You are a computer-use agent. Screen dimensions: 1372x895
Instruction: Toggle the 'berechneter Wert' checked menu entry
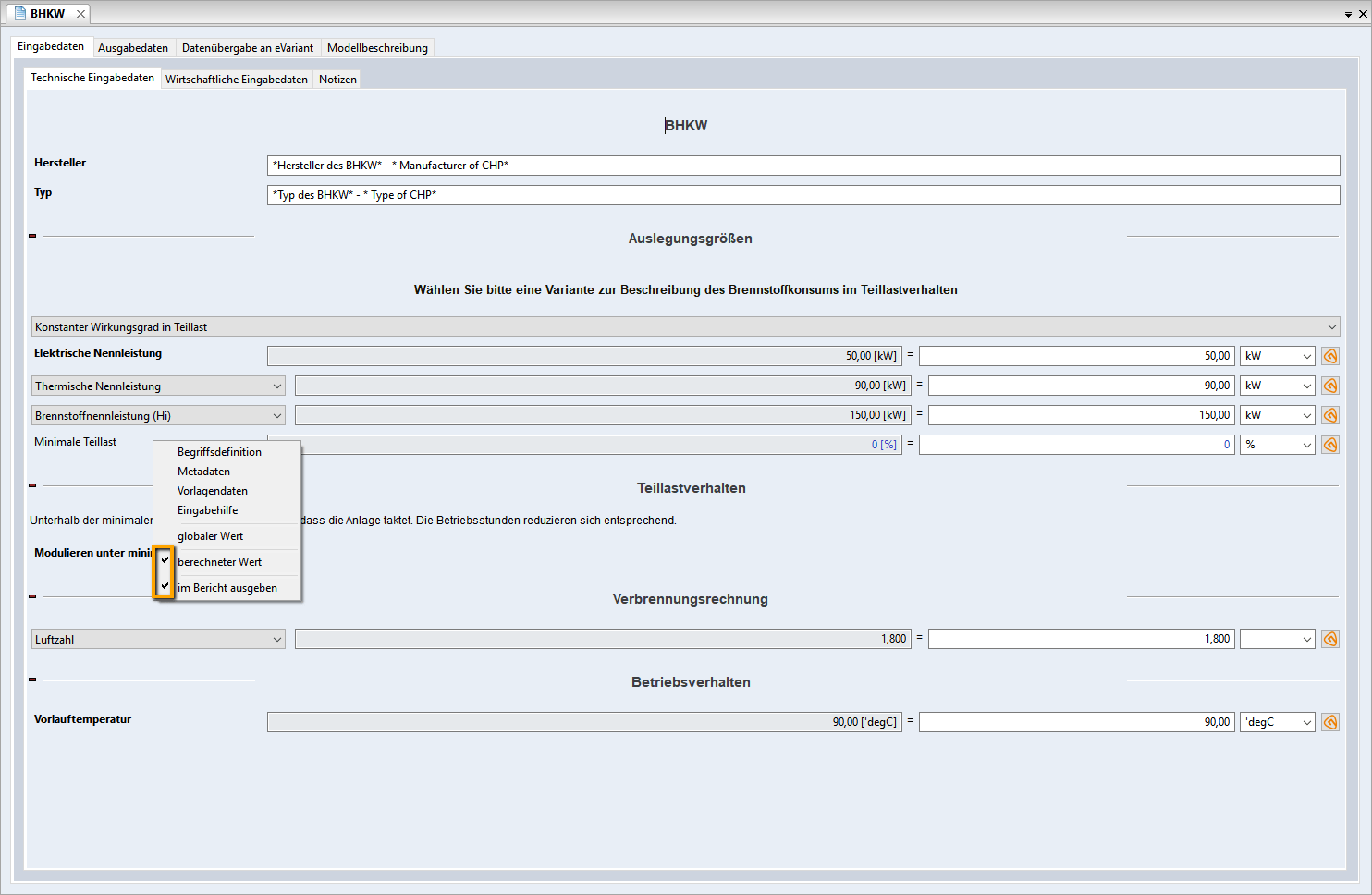coord(219,562)
